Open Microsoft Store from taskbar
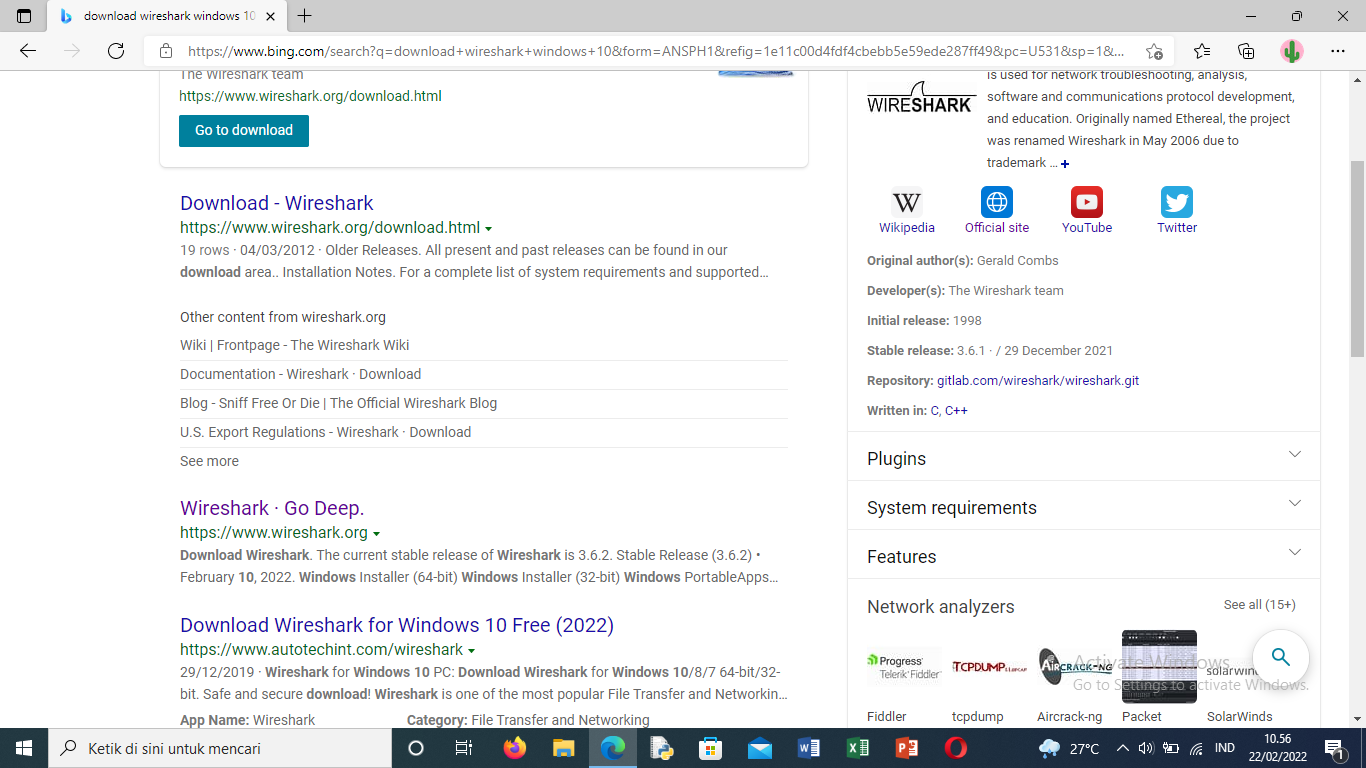Screen dimensions: 1366x768 [x=710, y=748]
